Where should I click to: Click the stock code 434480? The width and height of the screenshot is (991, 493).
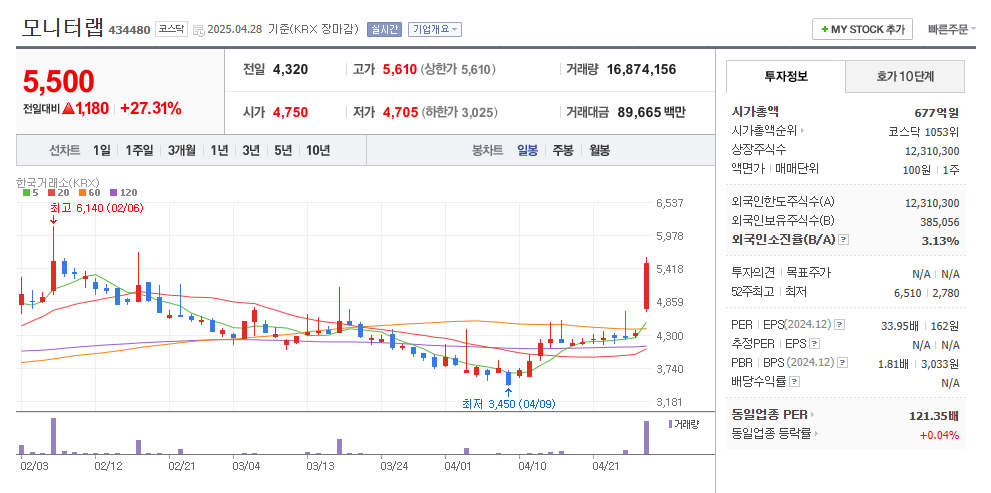(x=130, y=30)
